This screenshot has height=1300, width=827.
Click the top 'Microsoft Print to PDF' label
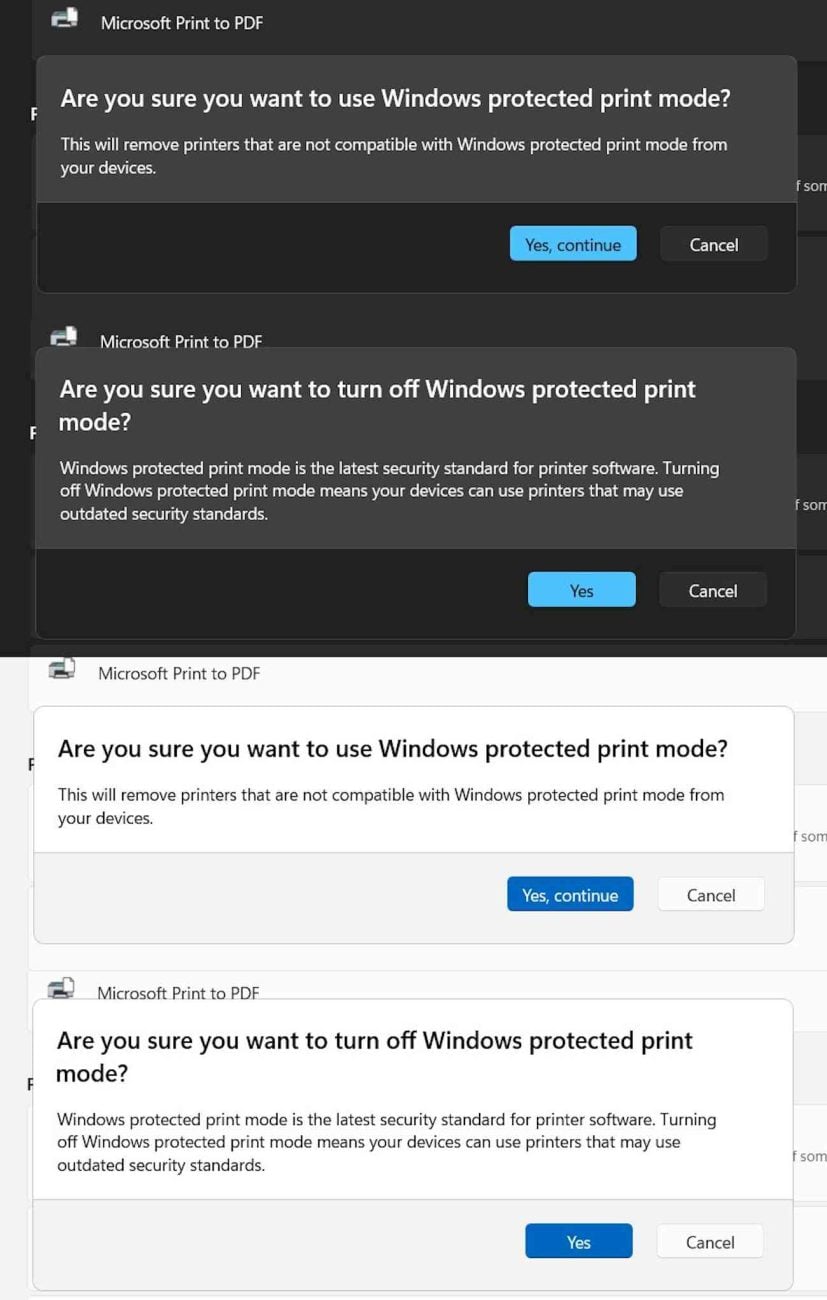click(181, 23)
